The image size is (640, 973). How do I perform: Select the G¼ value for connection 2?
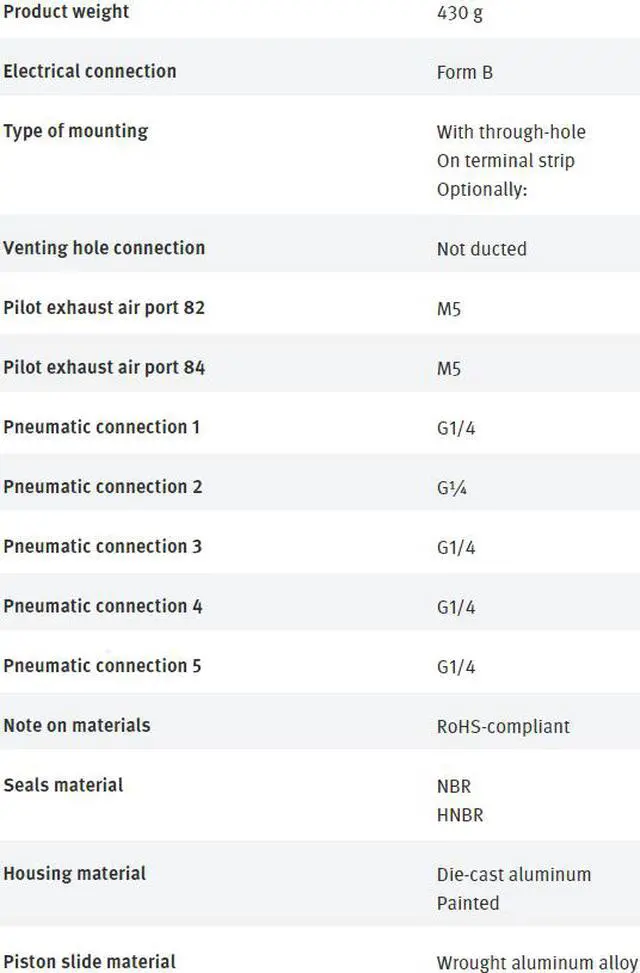(x=451, y=488)
